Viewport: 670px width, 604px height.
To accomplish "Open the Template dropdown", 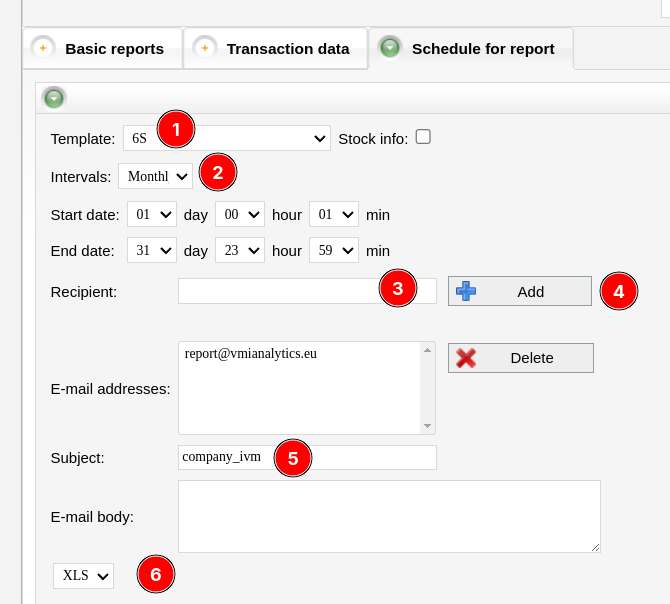I will 227,138.
